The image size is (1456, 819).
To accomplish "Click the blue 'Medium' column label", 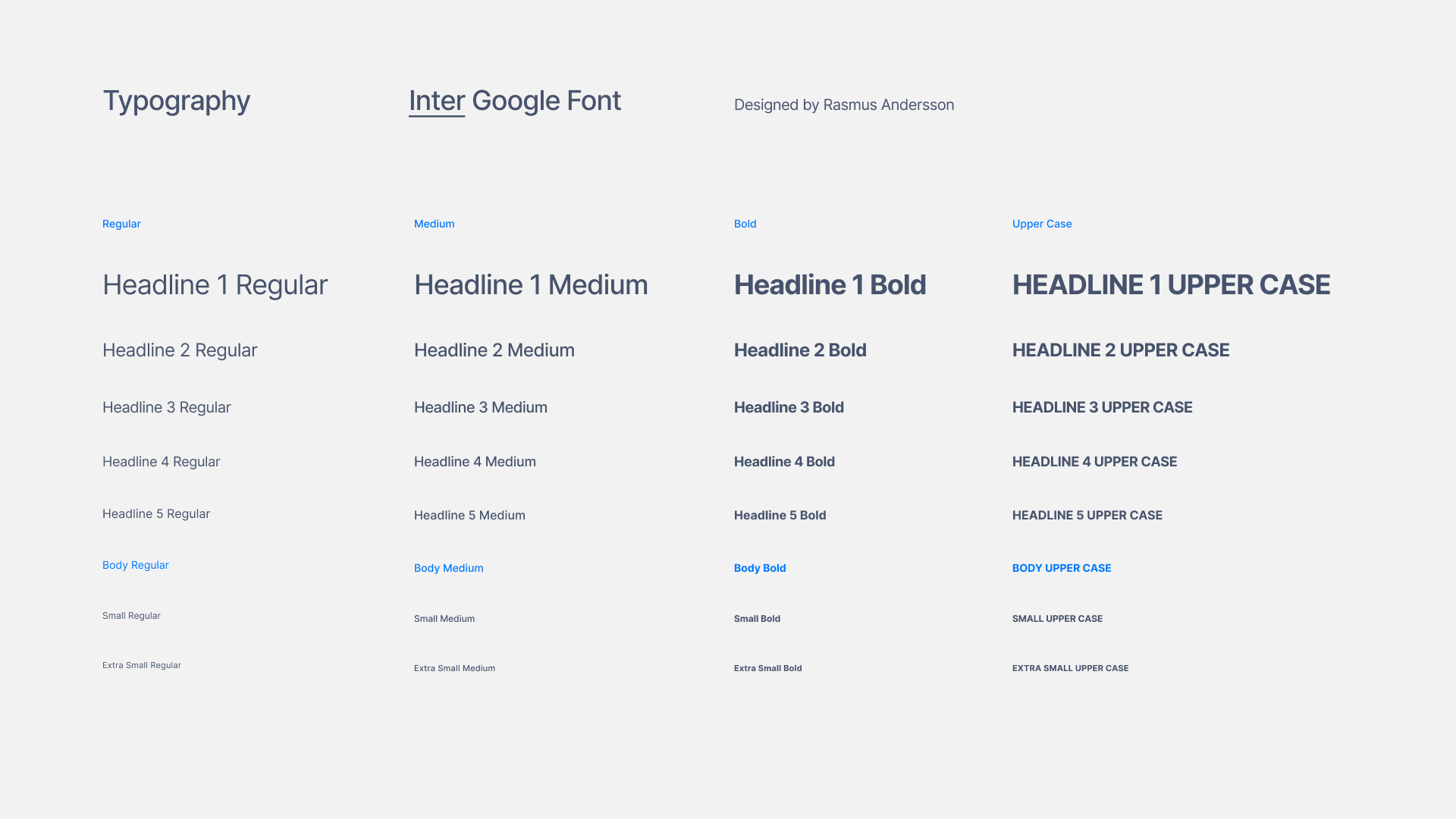I will point(435,224).
